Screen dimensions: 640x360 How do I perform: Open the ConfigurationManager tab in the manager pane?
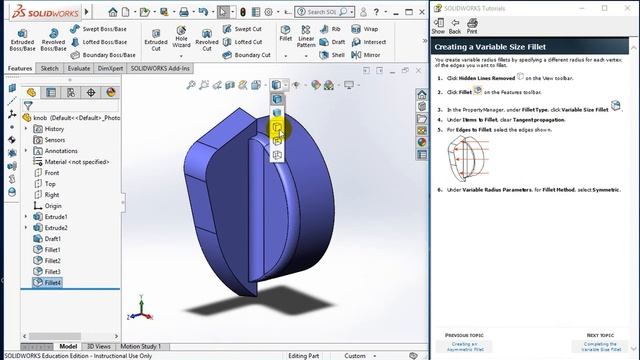[x=71, y=93]
